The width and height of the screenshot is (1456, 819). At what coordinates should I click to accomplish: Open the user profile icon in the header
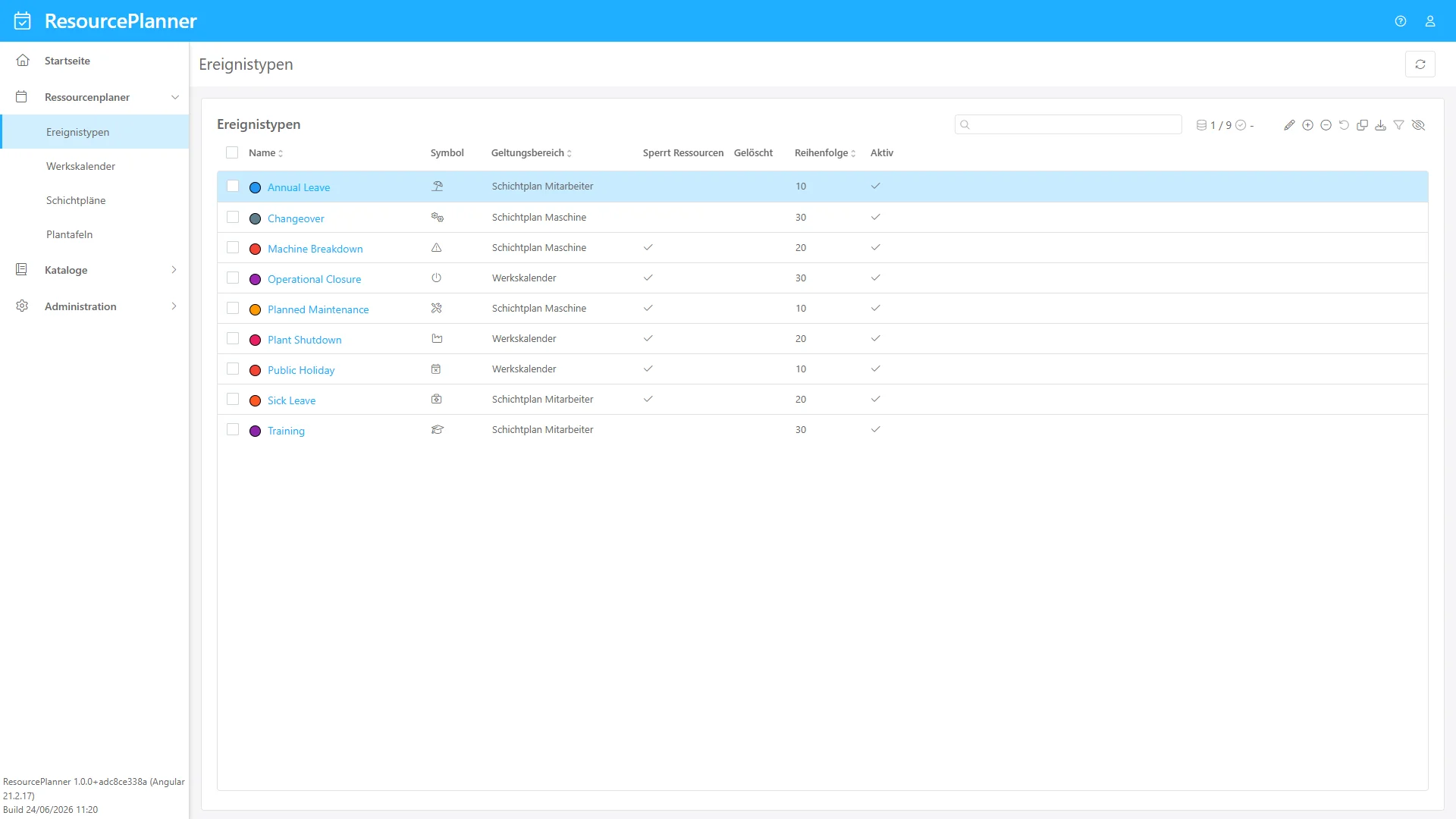1430,21
